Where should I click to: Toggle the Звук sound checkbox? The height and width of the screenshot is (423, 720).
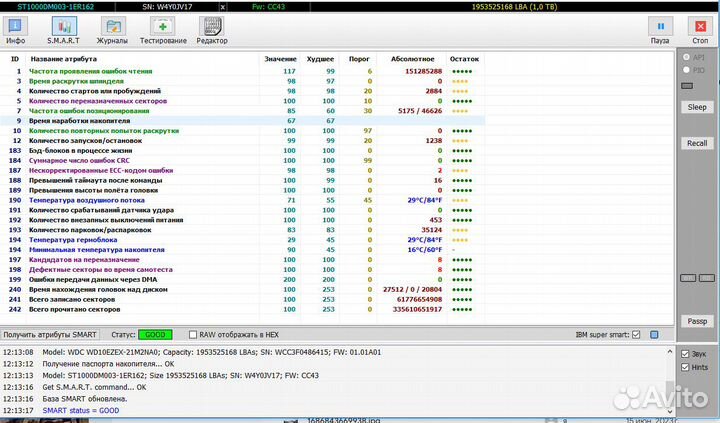685,354
